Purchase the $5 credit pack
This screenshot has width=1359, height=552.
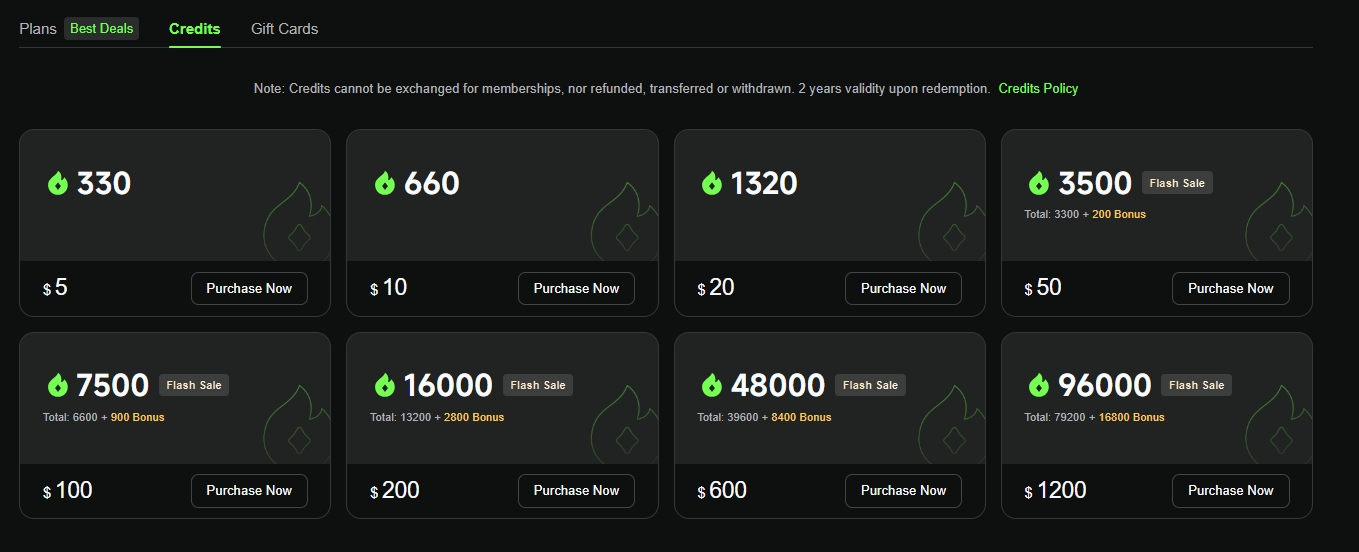[249, 288]
